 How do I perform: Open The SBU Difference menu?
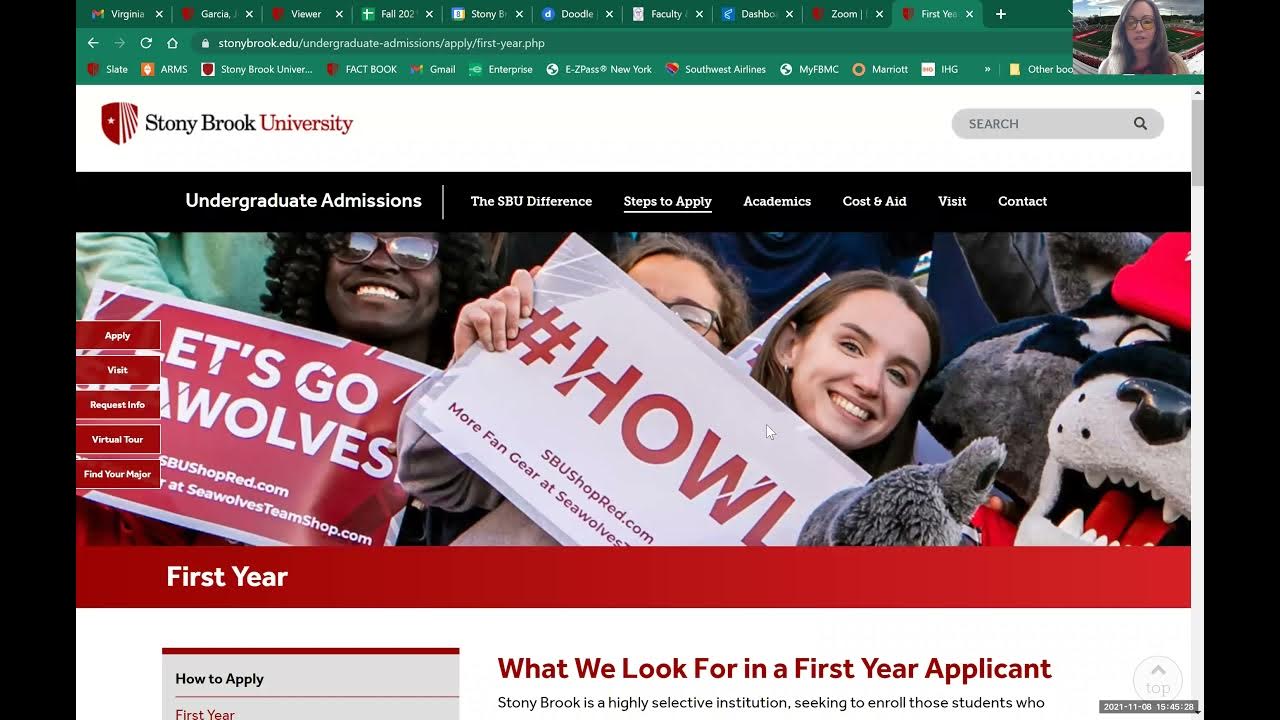pyautogui.click(x=531, y=201)
